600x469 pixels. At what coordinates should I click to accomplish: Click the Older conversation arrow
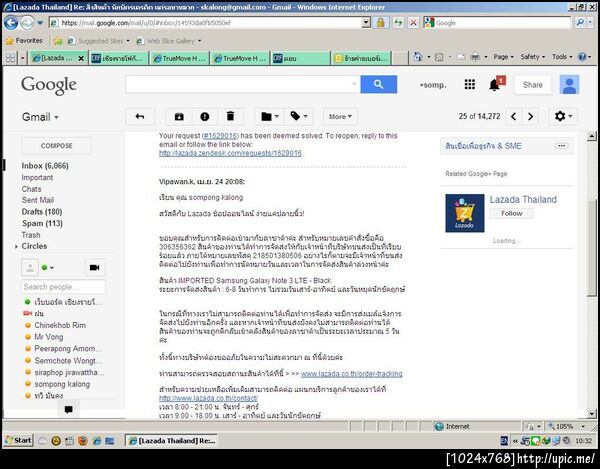530,117
